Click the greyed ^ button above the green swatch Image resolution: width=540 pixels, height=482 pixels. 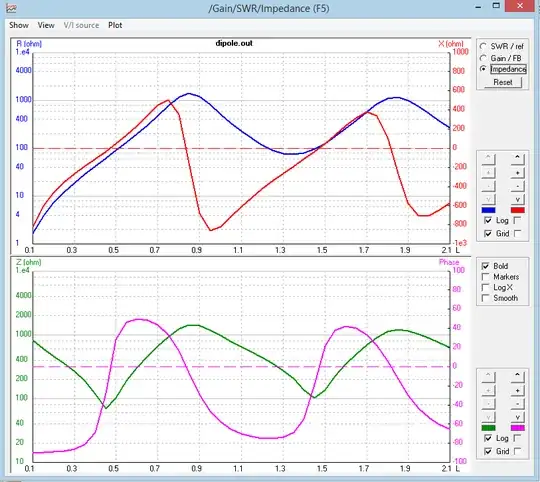488,377
